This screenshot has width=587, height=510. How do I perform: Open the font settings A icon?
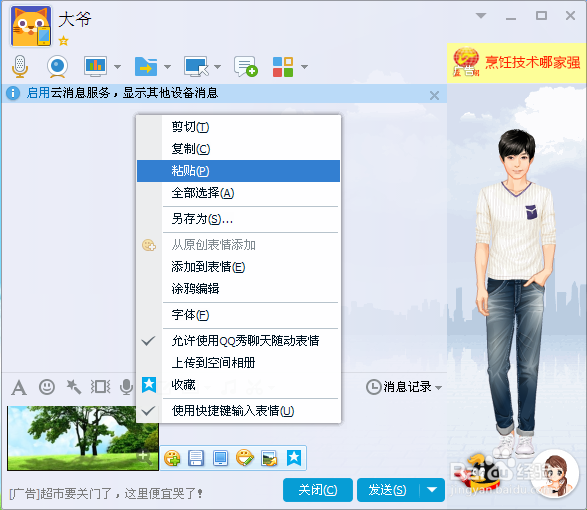pyautogui.click(x=19, y=387)
